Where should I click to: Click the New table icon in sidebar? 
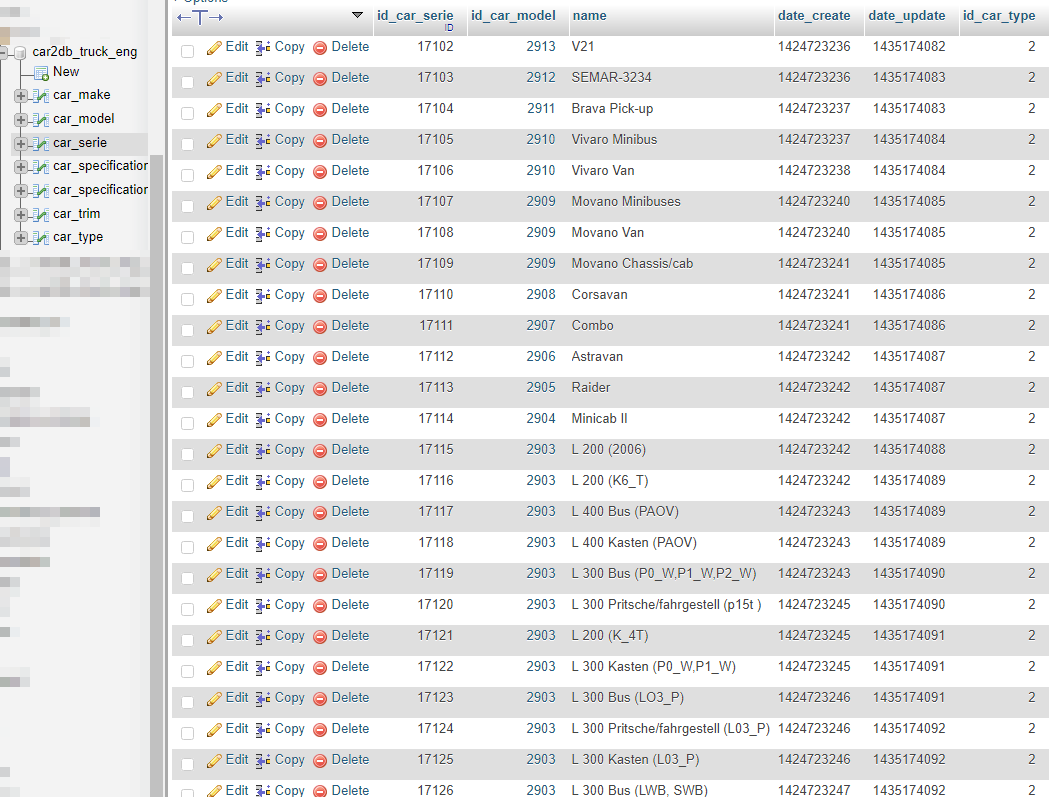[41, 72]
